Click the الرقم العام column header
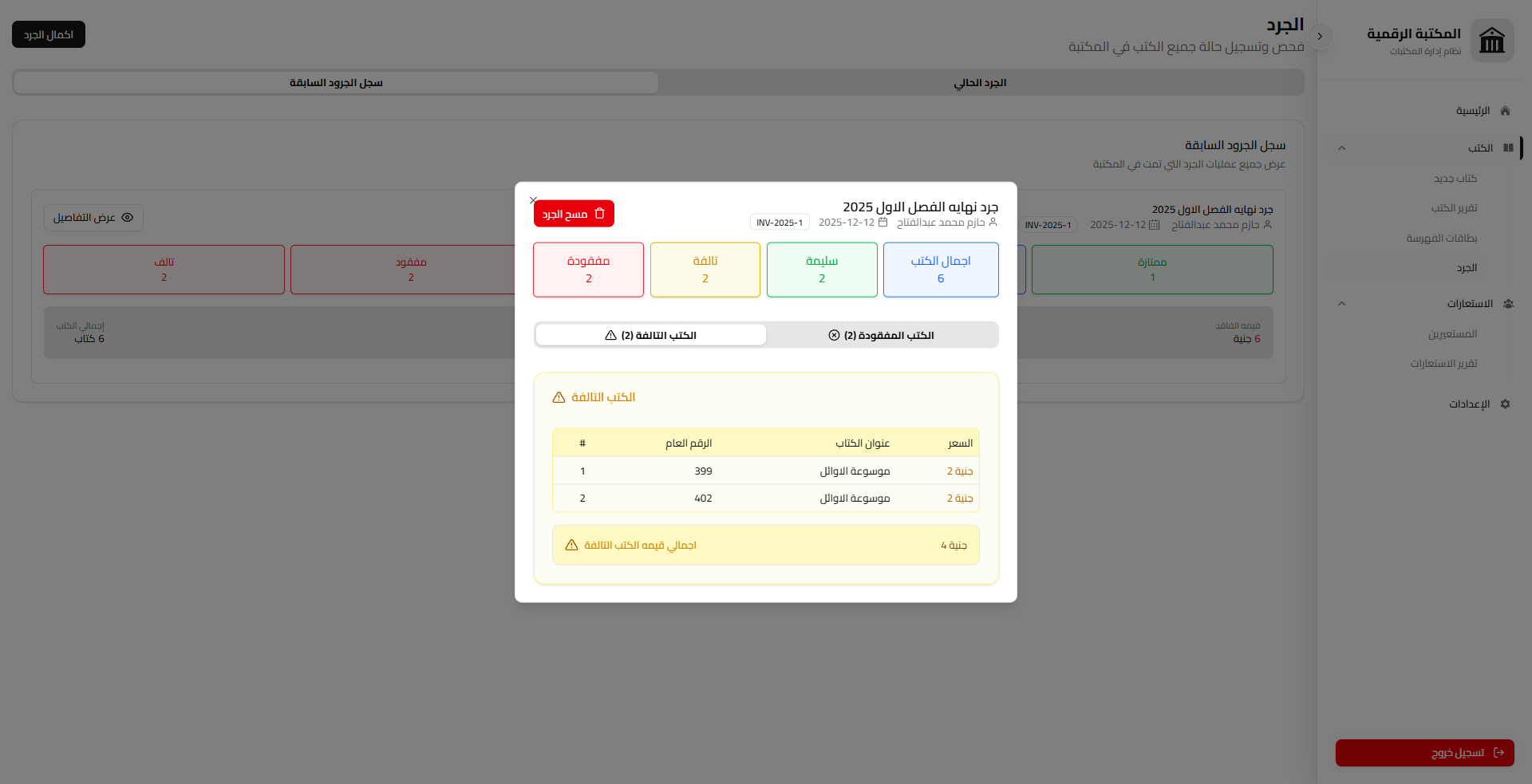The width and height of the screenshot is (1532, 784). point(689,443)
